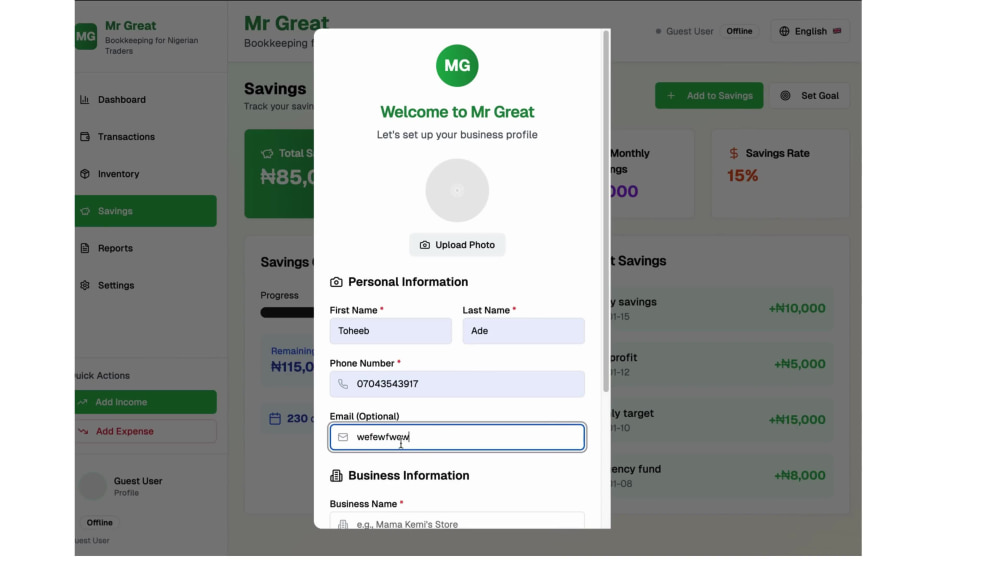Open the Dashboard menu item
The height and width of the screenshot is (563, 1000).
click(x=146, y=99)
